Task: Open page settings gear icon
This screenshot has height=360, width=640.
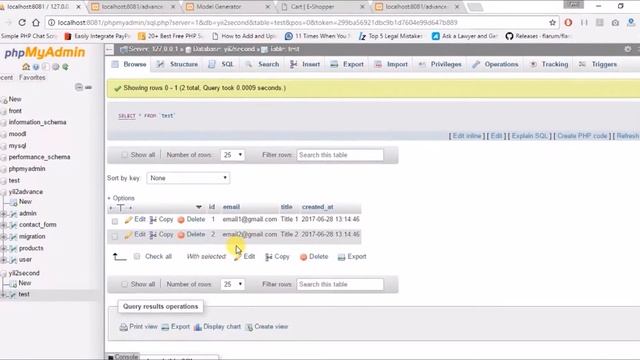Action: point(628,49)
